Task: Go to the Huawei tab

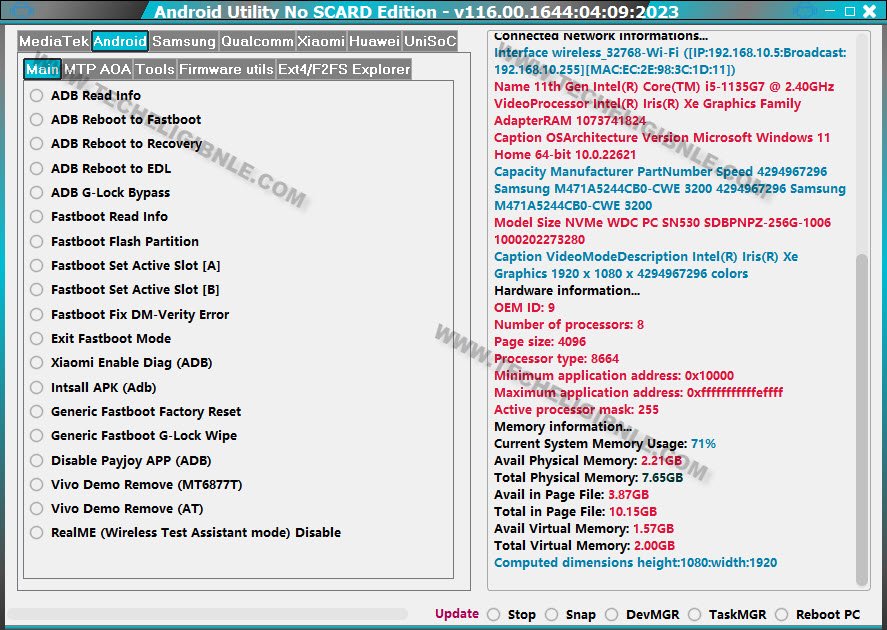Action: click(374, 41)
